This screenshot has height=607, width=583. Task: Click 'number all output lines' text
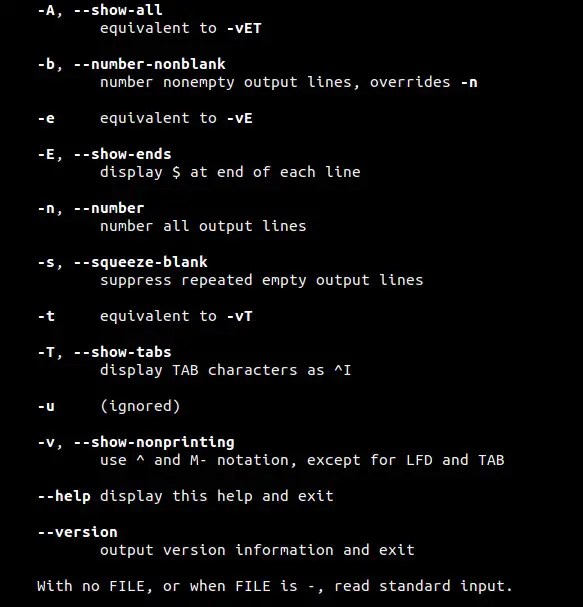pyautogui.click(x=203, y=226)
